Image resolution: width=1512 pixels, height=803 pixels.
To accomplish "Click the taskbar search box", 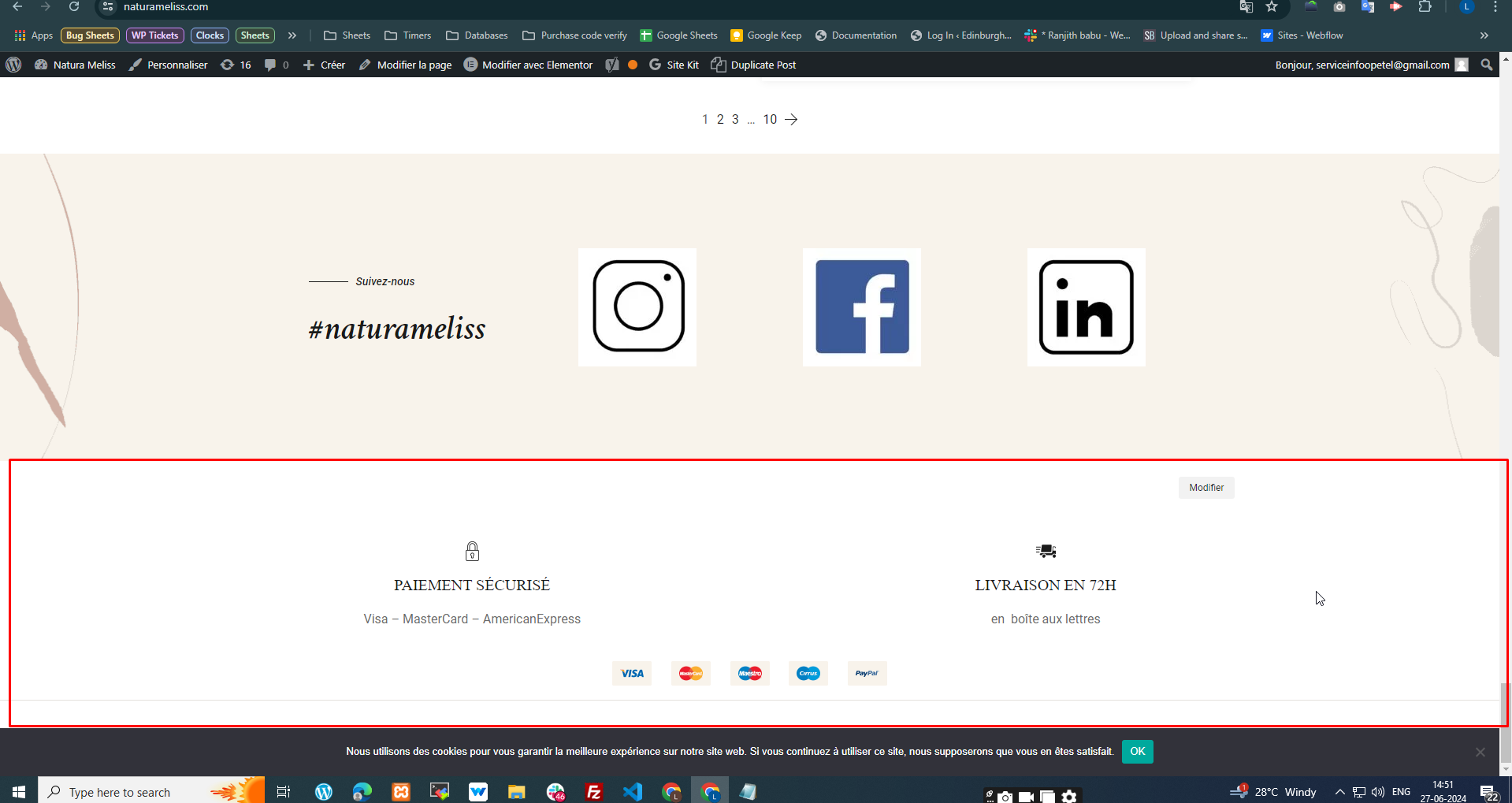I will click(151, 791).
